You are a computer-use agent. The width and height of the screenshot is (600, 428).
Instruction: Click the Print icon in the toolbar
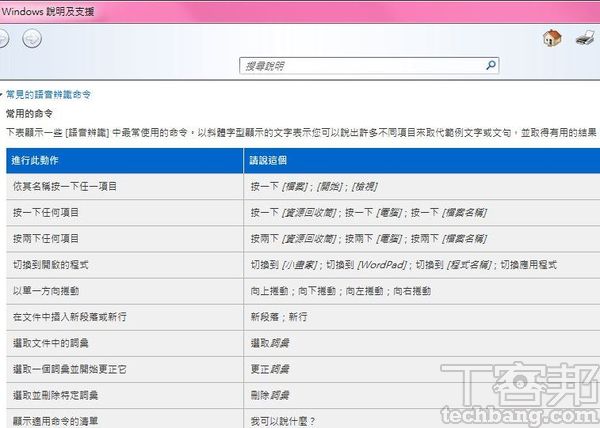585,38
